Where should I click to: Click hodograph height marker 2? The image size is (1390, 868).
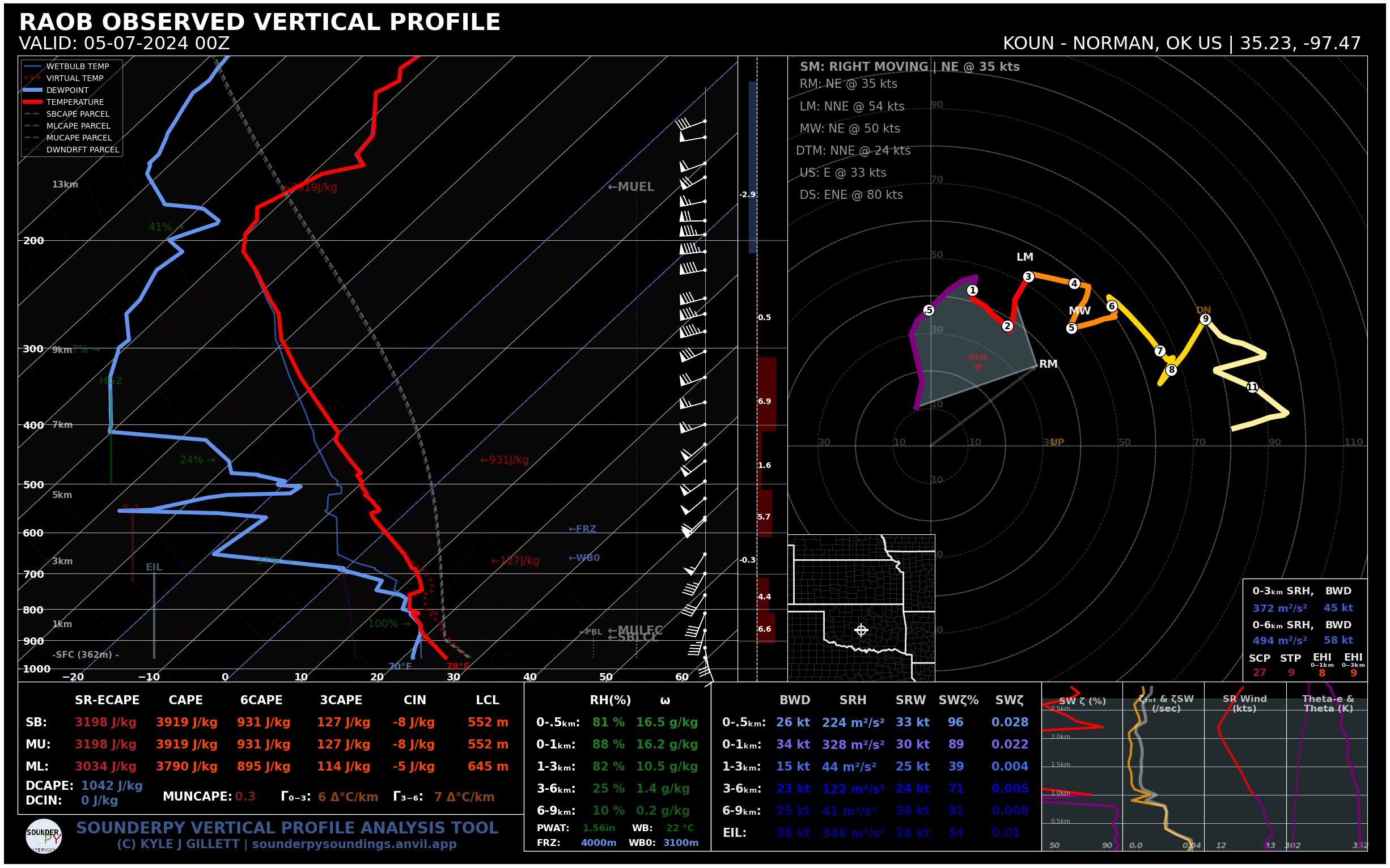pos(1007,326)
